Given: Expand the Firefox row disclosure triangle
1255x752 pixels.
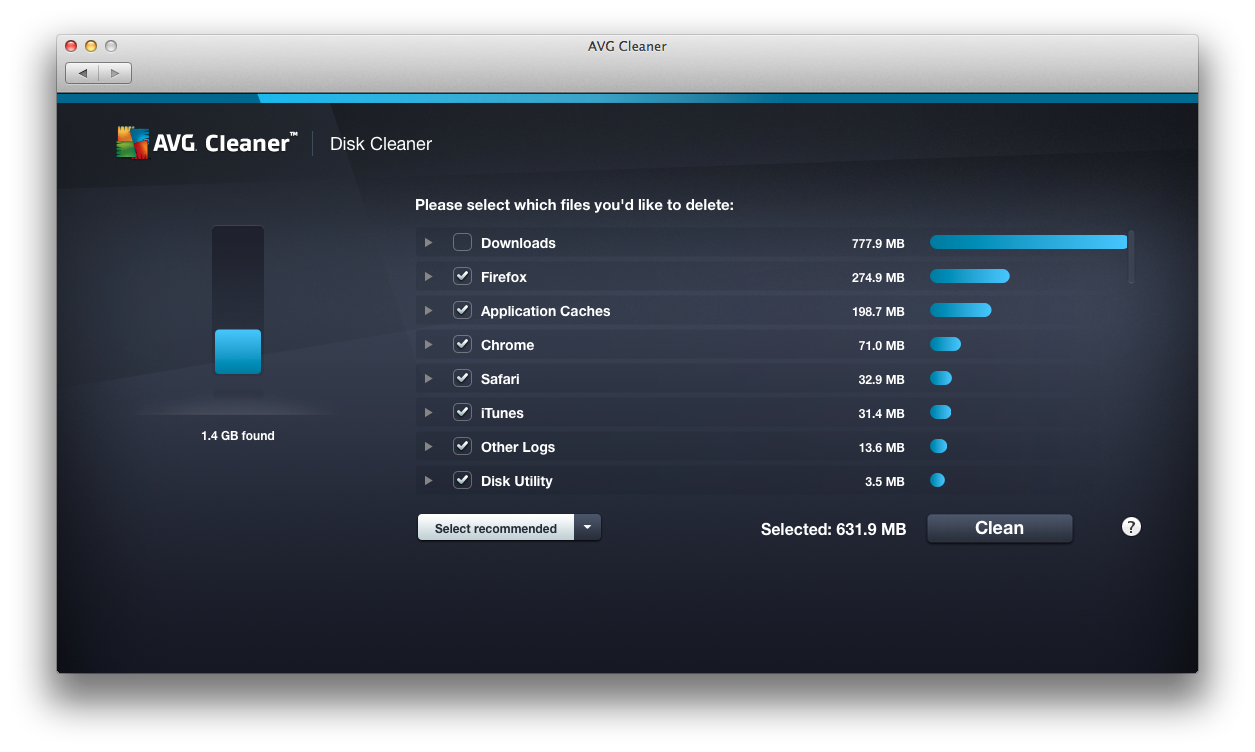Looking at the screenshot, I should (428, 277).
